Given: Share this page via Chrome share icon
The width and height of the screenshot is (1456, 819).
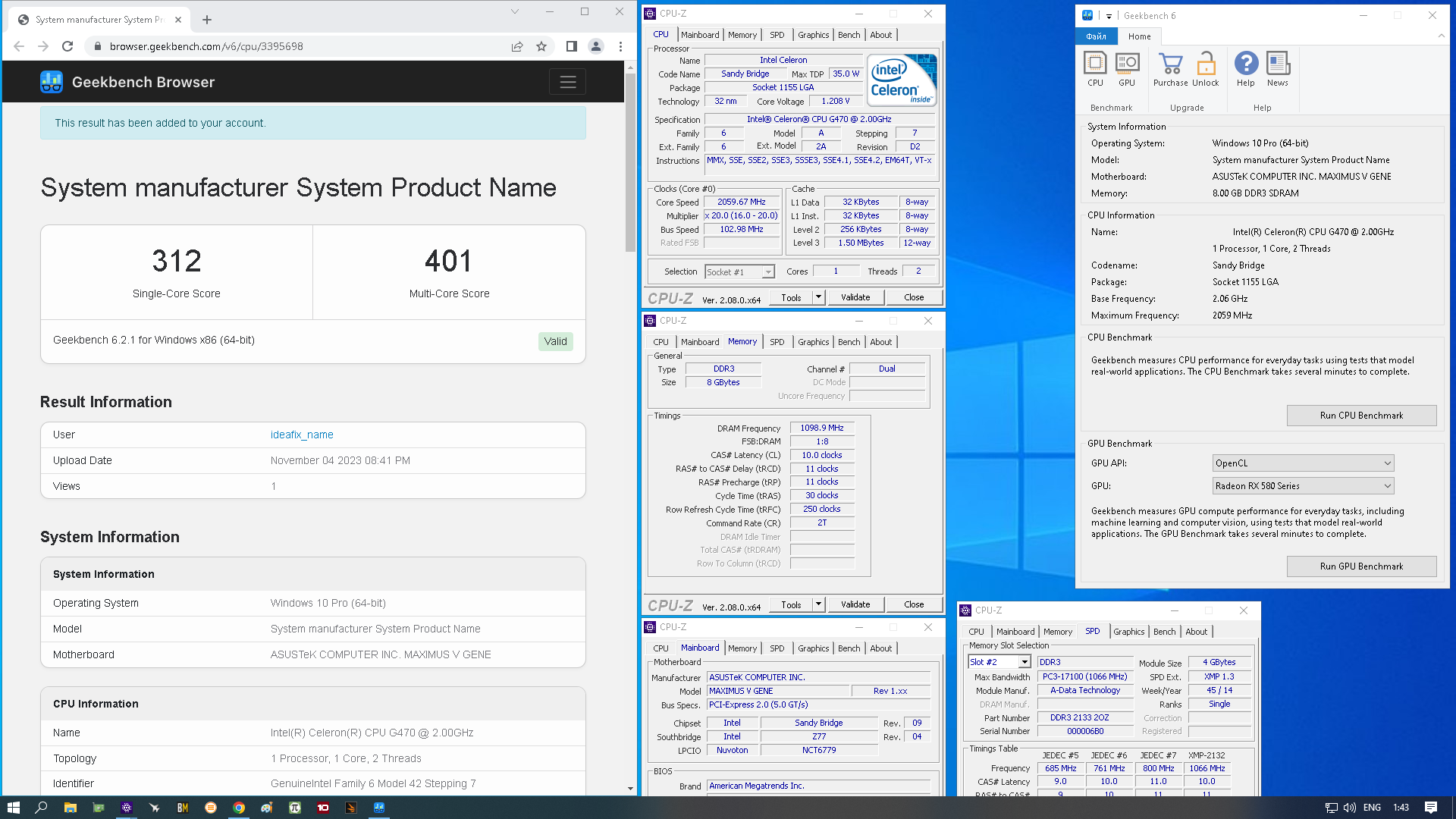Looking at the screenshot, I should coord(517,46).
